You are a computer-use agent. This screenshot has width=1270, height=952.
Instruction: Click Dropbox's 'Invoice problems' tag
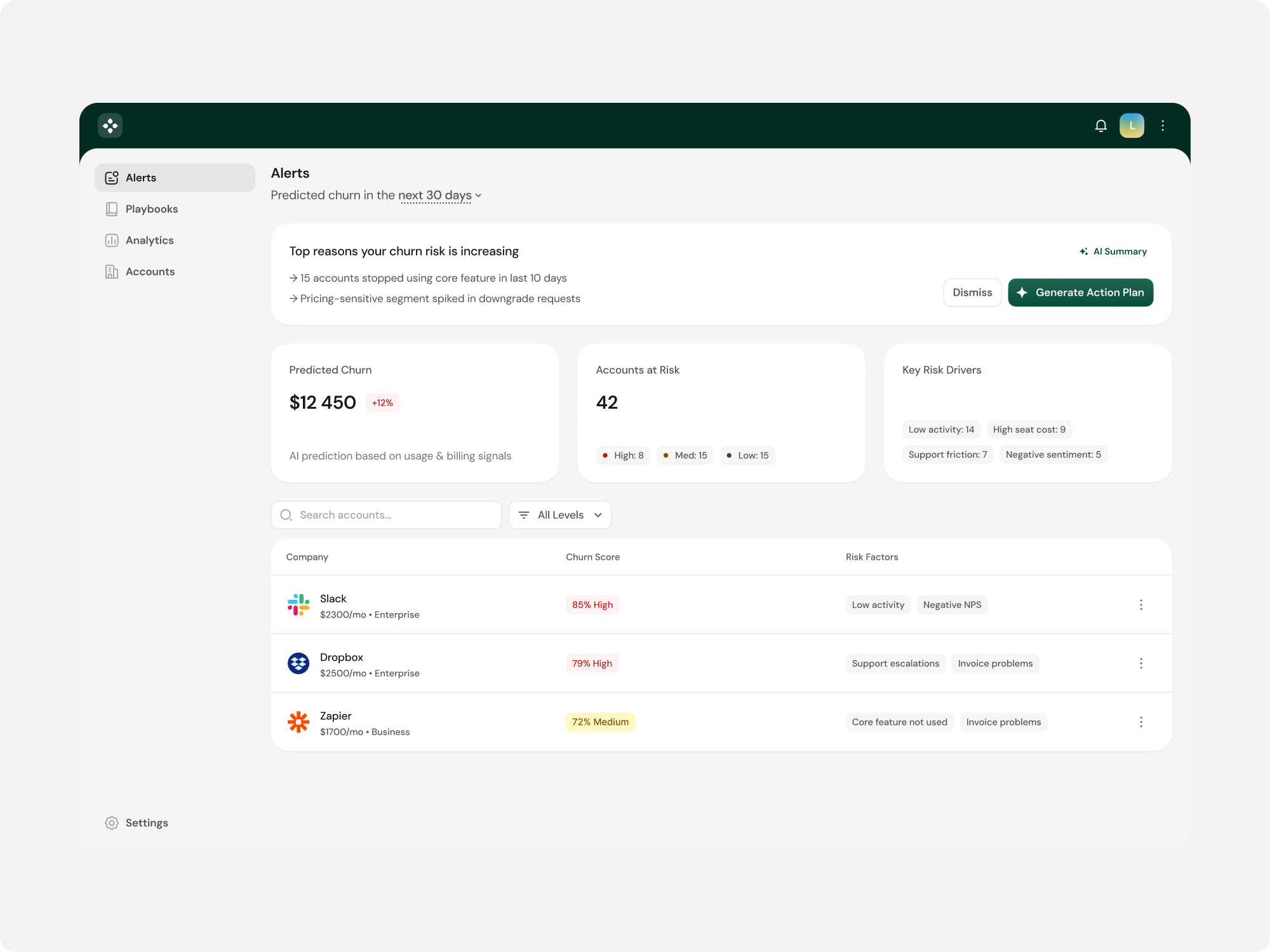(996, 663)
